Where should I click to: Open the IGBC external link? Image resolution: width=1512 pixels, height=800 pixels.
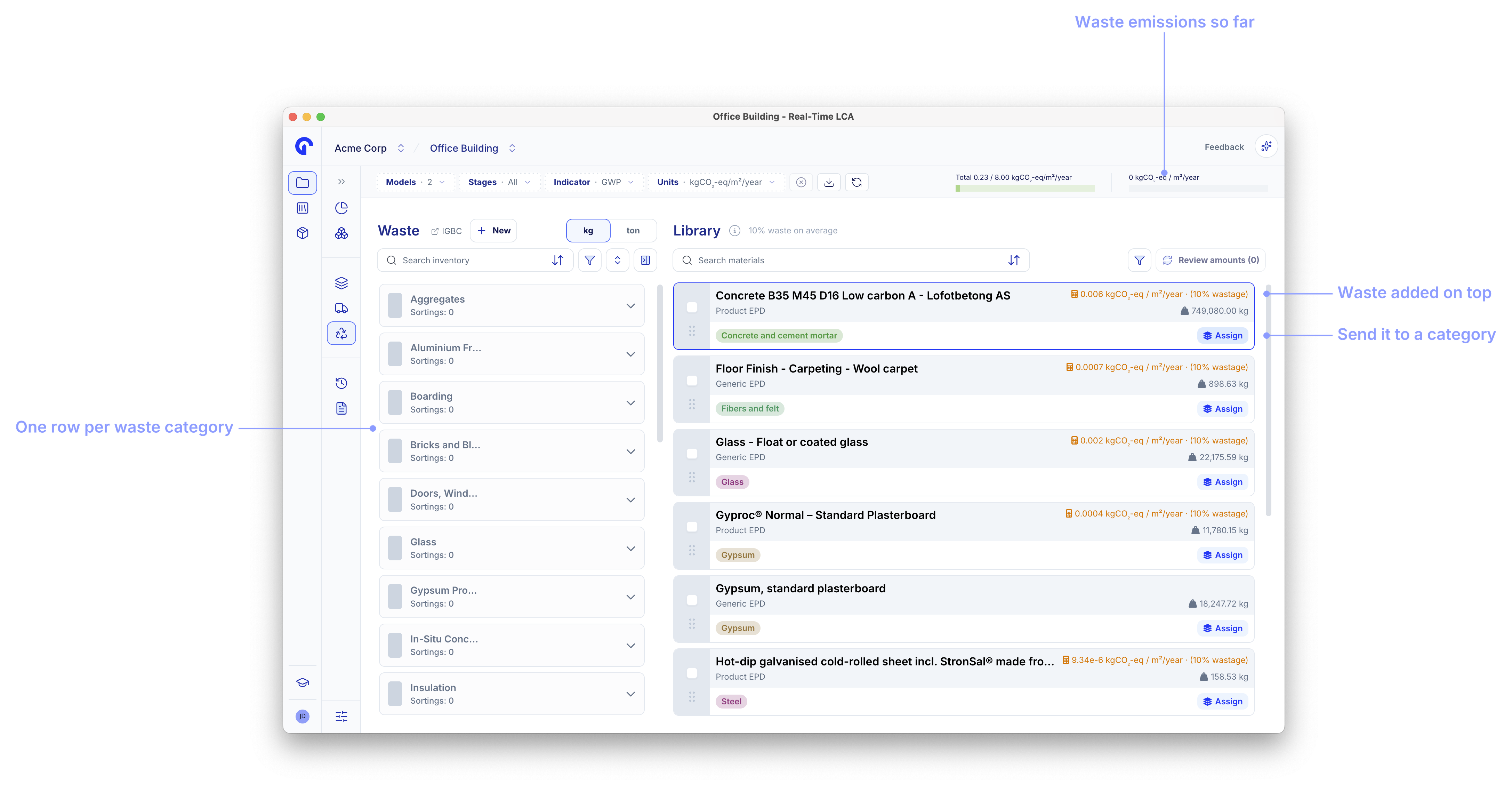[447, 231]
